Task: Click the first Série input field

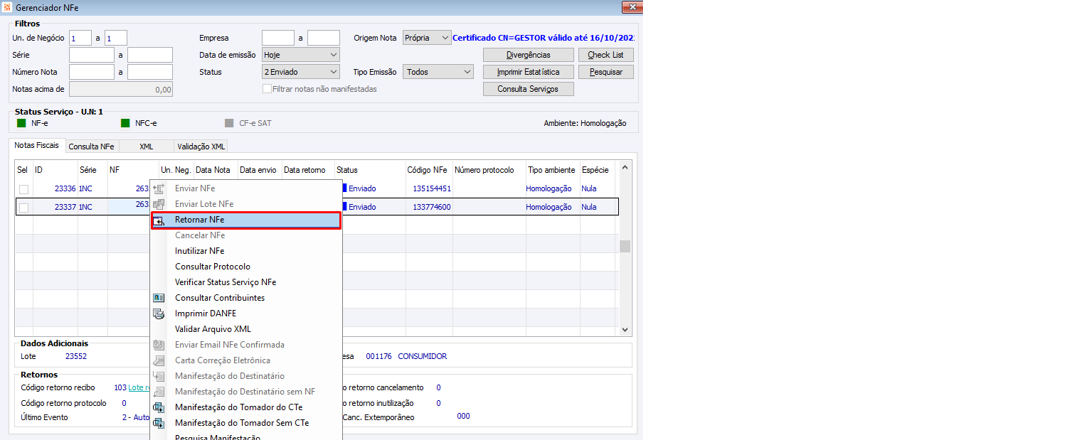Action: click(92, 54)
